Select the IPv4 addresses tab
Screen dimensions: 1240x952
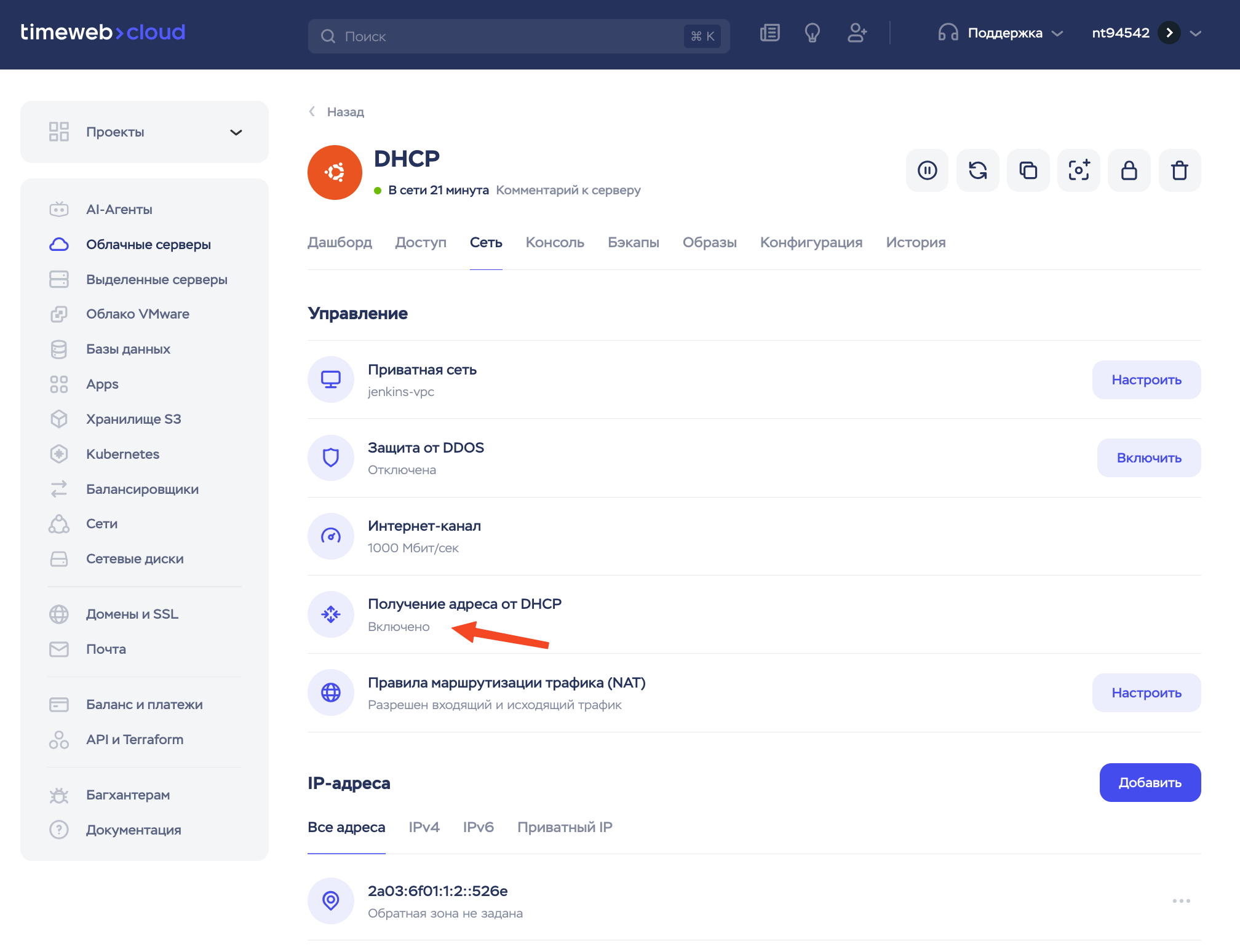[424, 827]
